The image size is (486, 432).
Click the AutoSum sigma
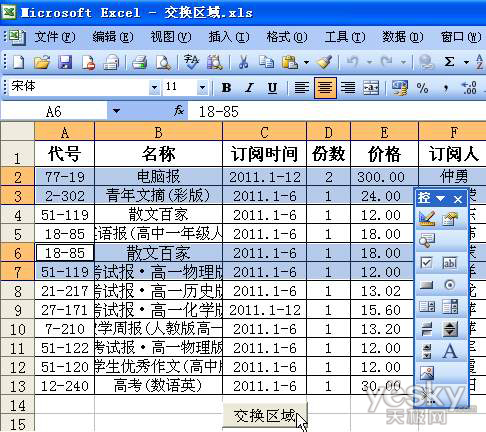pos(449,62)
